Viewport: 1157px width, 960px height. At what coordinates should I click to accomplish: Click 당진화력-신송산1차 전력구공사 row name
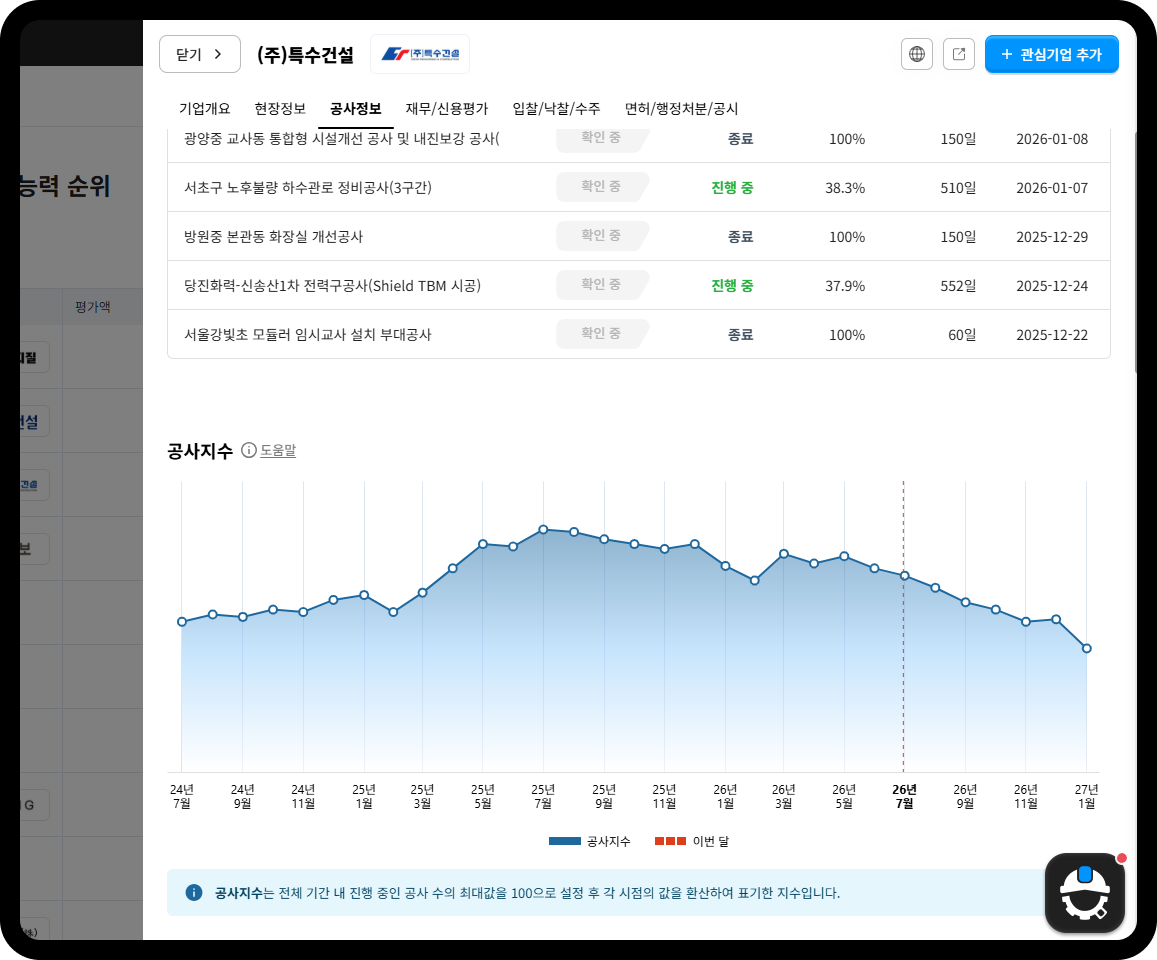click(x=332, y=286)
